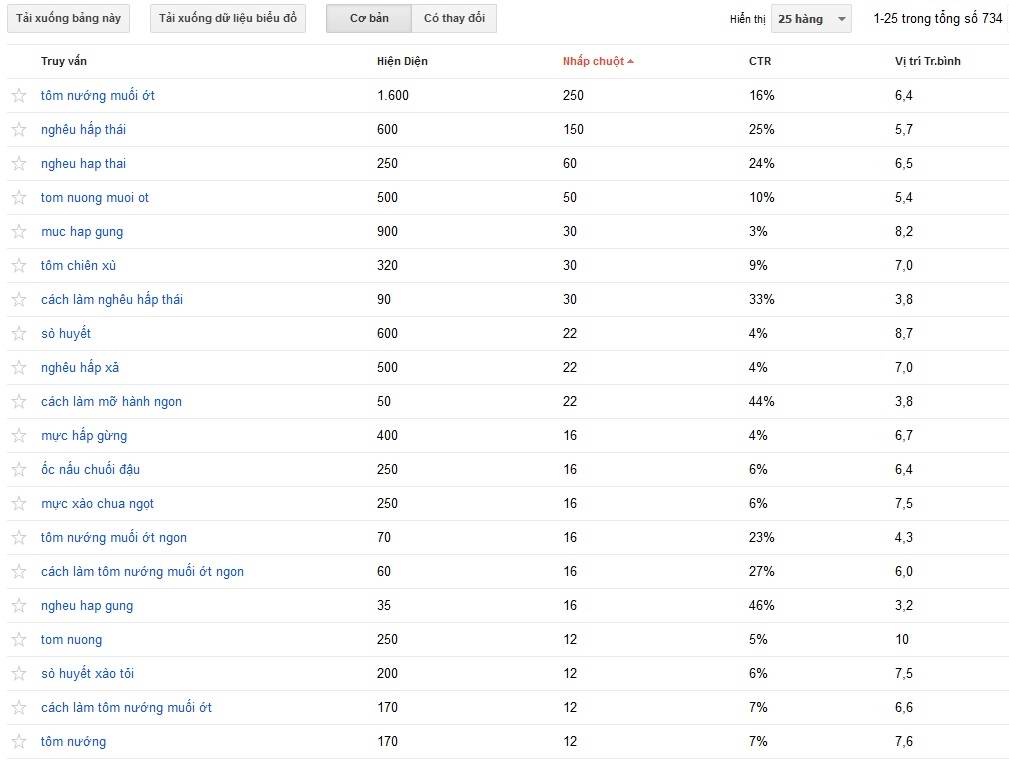Star the tôm nướng query in last row
Viewport: 1009px width, 762px height.
pyautogui.click(x=19, y=742)
